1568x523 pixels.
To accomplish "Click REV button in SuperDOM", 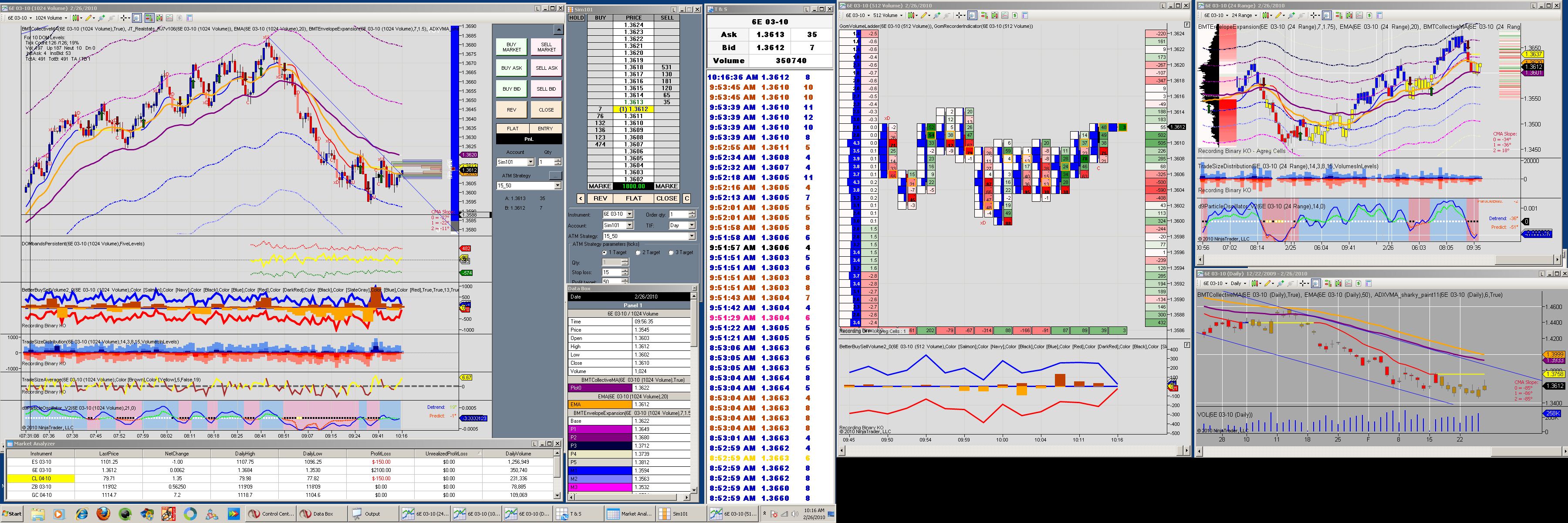I will (x=600, y=198).
